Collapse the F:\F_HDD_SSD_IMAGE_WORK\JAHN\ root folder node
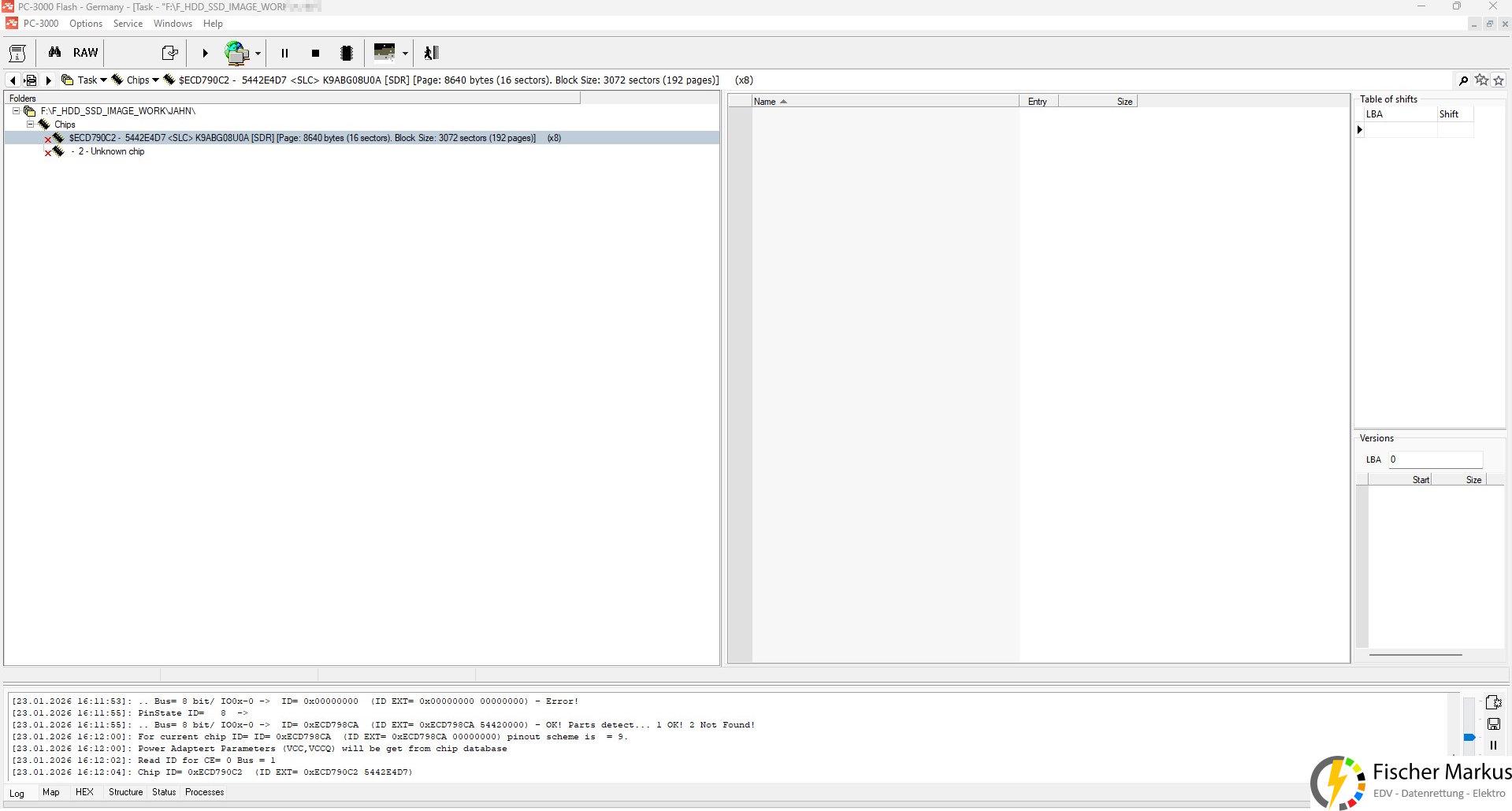This screenshot has width=1512, height=811. [x=16, y=111]
